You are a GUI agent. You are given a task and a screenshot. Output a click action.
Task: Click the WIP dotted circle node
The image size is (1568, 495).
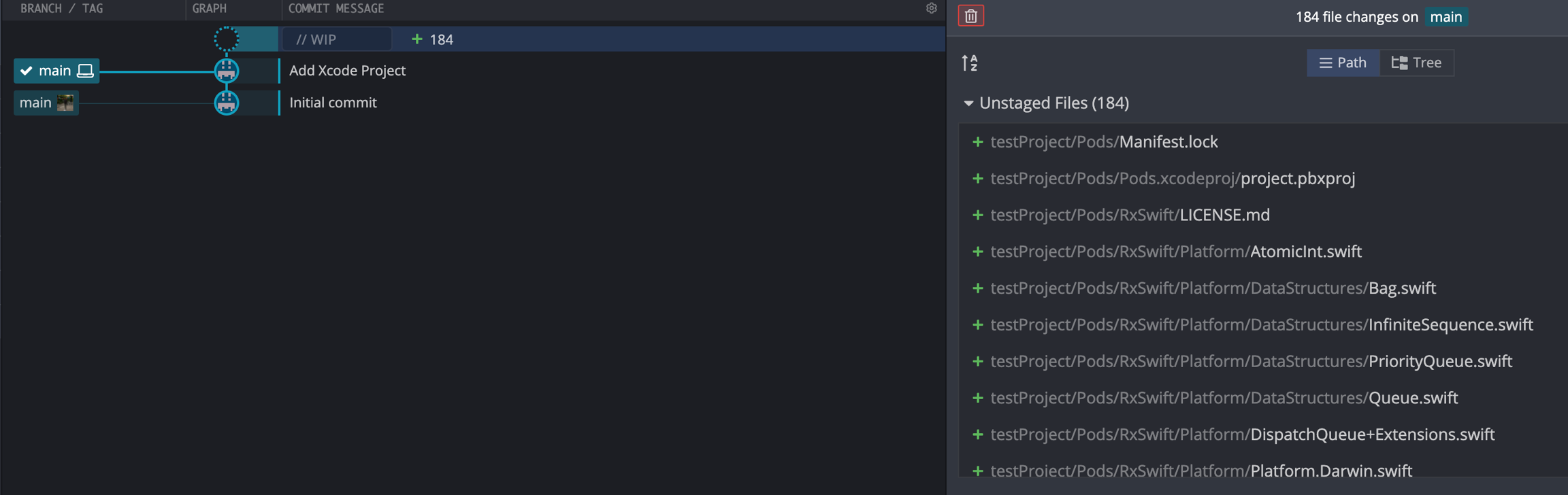pyautogui.click(x=227, y=39)
